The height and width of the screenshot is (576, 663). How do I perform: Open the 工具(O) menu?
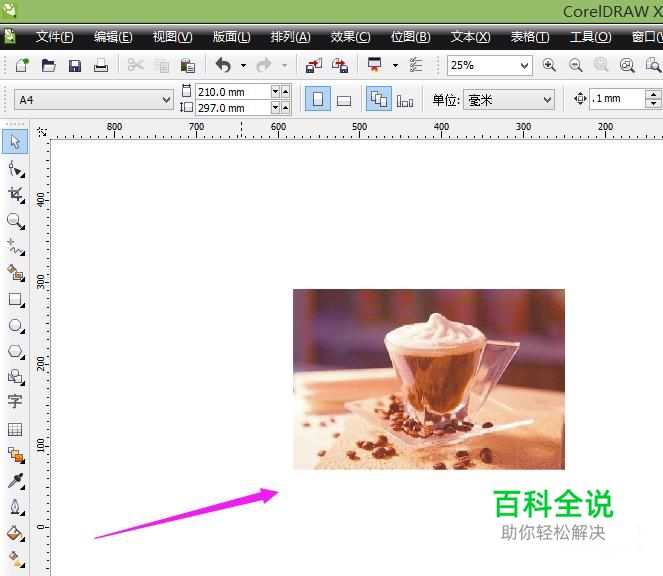click(x=591, y=37)
